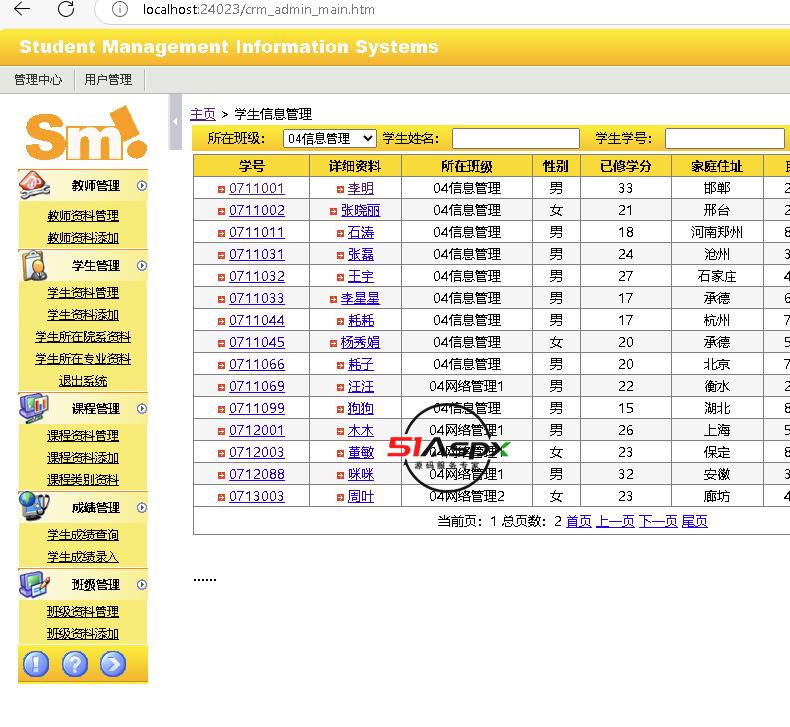The width and height of the screenshot is (790, 727).
Task: Open 学生资料添加 in sidebar
Action: click(x=83, y=315)
